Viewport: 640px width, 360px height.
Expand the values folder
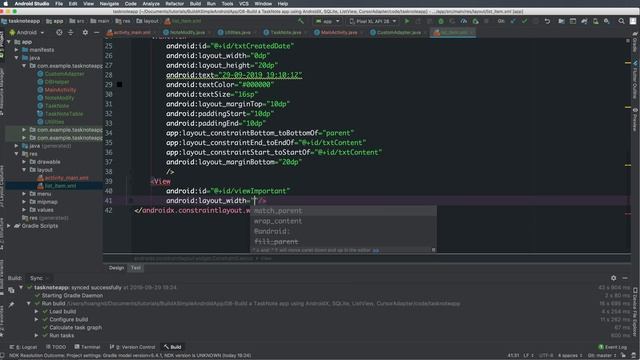click(x=24, y=210)
